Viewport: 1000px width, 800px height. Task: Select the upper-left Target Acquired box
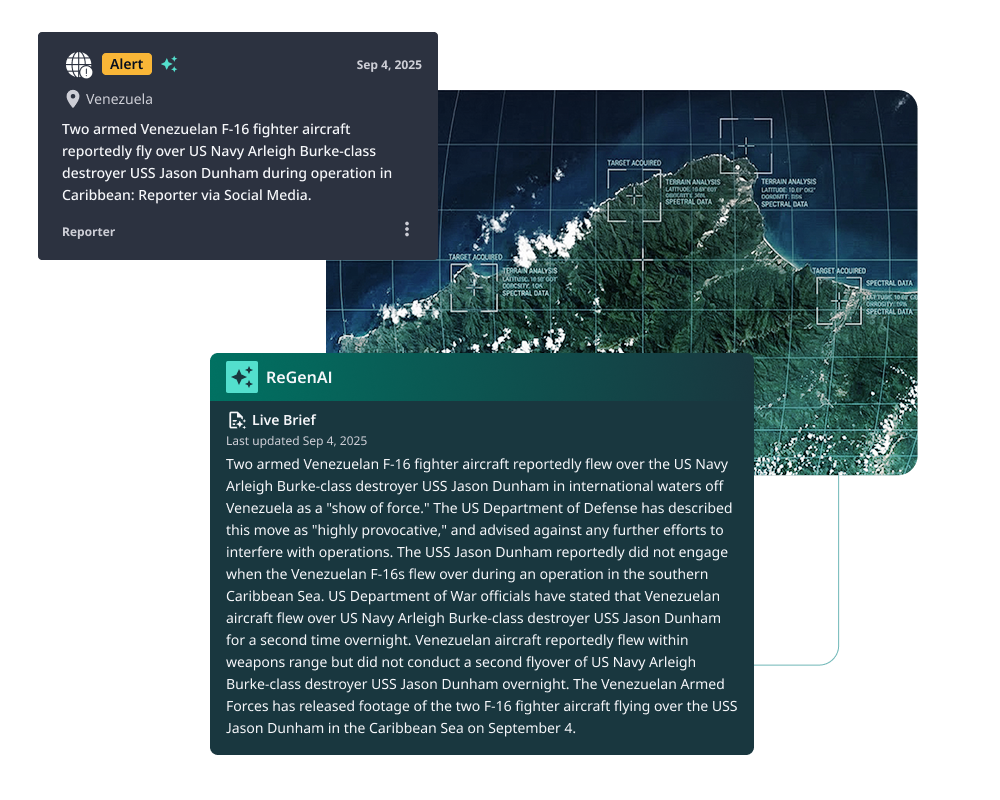pyautogui.click(x=634, y=193)
